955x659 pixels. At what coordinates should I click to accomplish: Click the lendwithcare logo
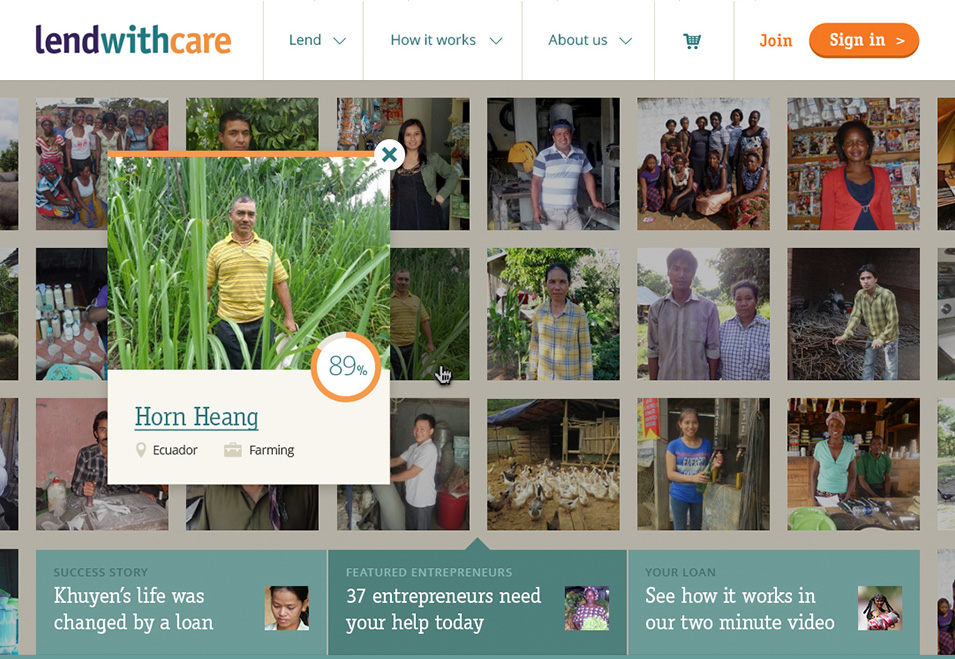click(x=133, y=40)
